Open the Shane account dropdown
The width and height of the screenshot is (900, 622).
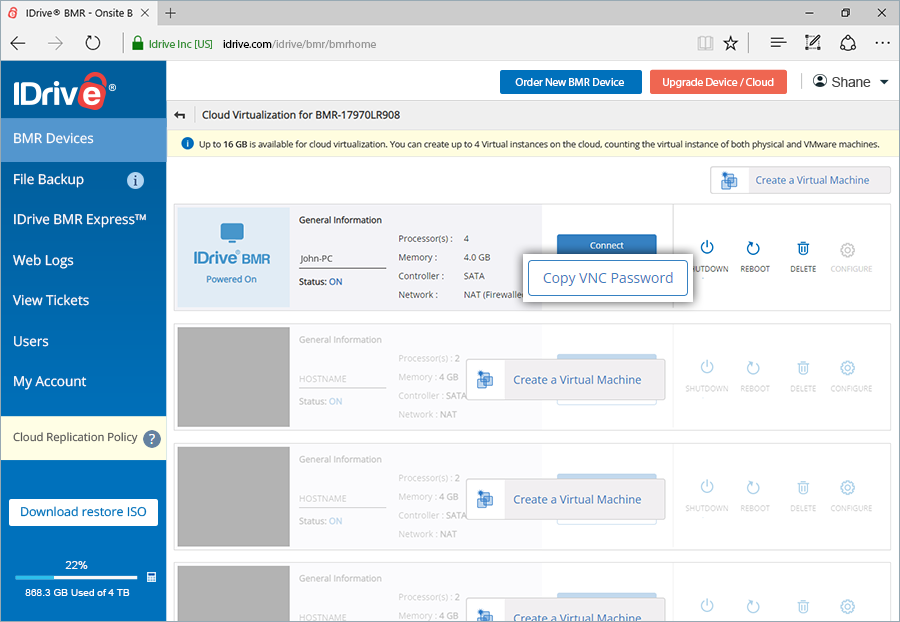pos(849,81)
